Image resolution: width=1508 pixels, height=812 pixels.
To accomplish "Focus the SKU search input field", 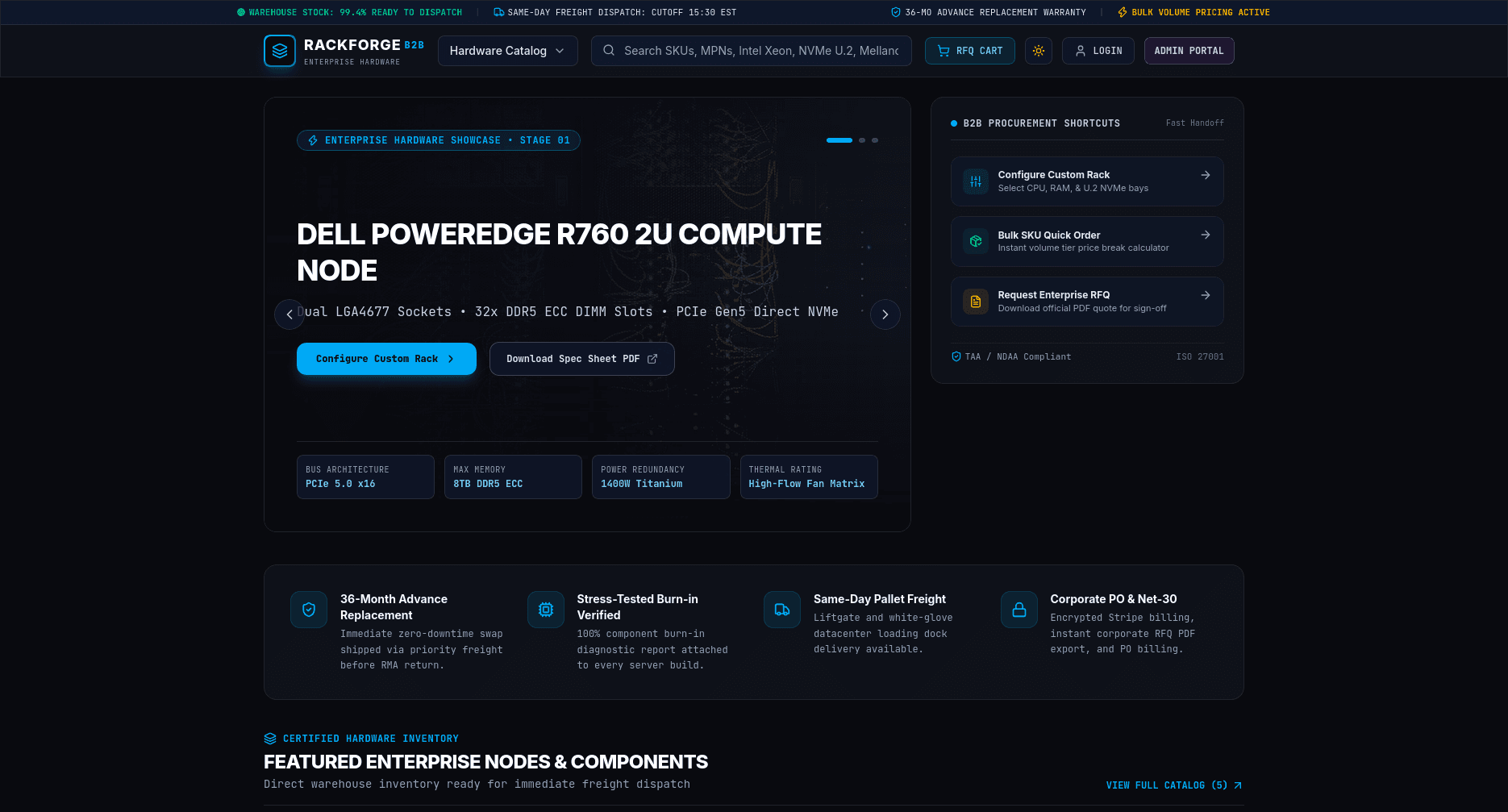I will [752, 51].
